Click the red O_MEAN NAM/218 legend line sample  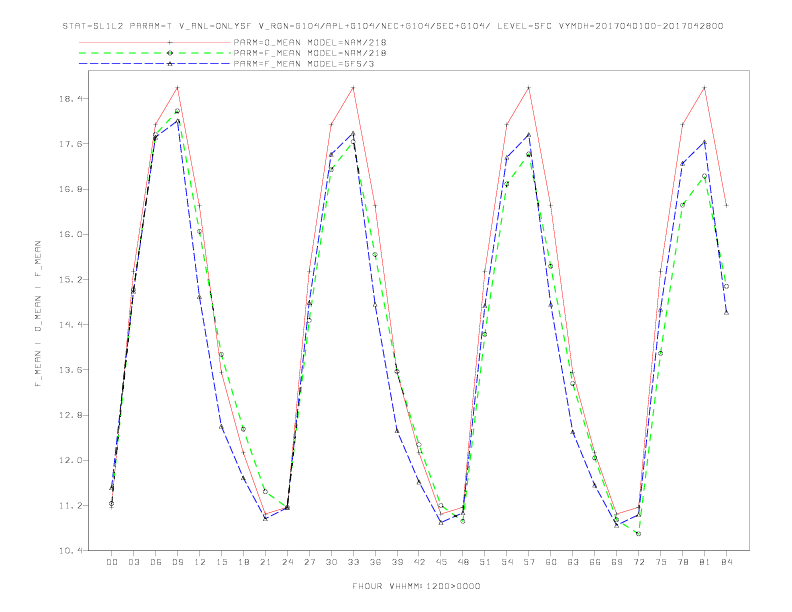click(x=155, y=42)
